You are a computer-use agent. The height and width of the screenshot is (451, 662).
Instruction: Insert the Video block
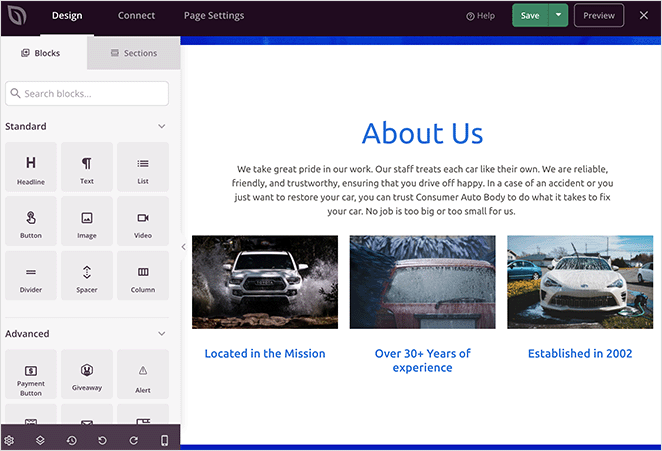143,222
